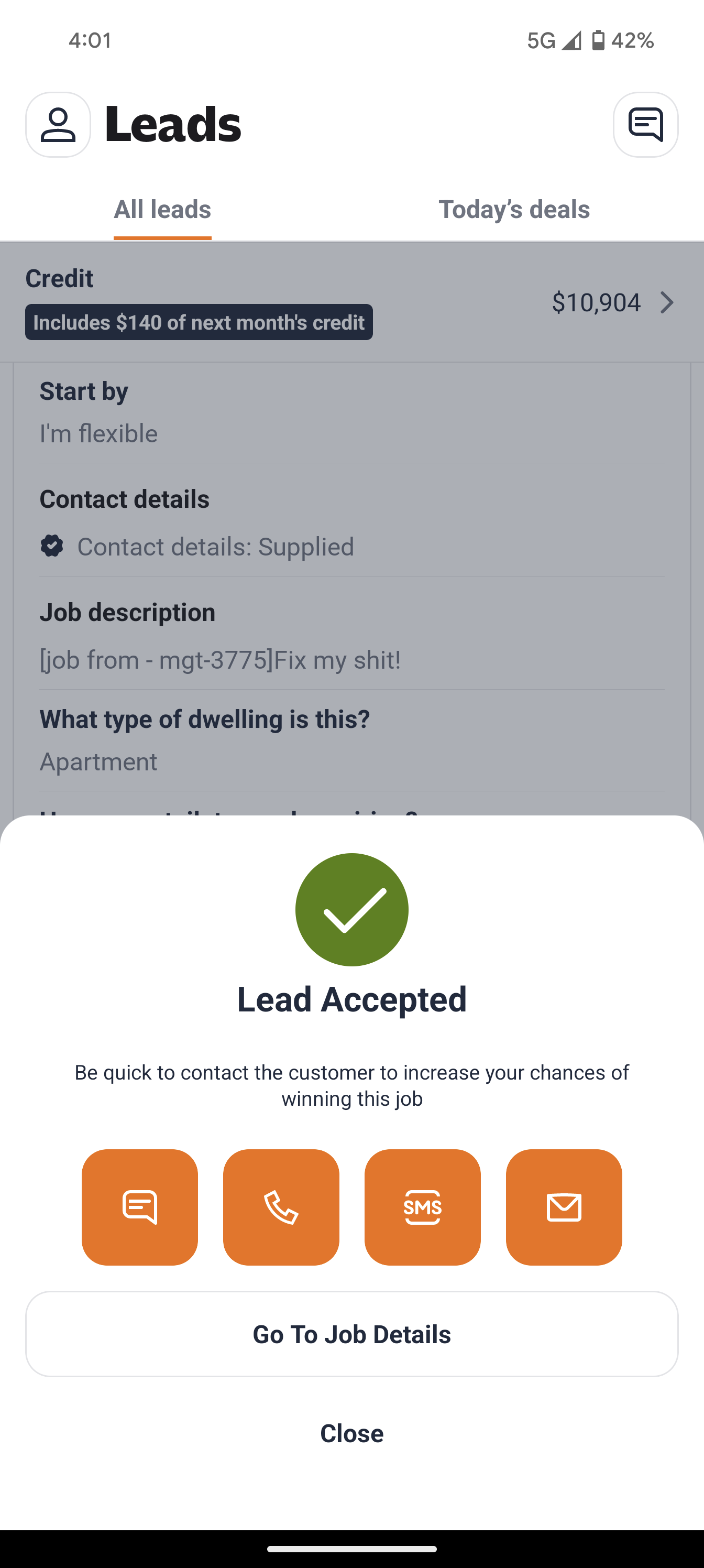This screenshot has width=704, height=1568.
Task: Tap the Job description text
Action: tap(221, 660)
